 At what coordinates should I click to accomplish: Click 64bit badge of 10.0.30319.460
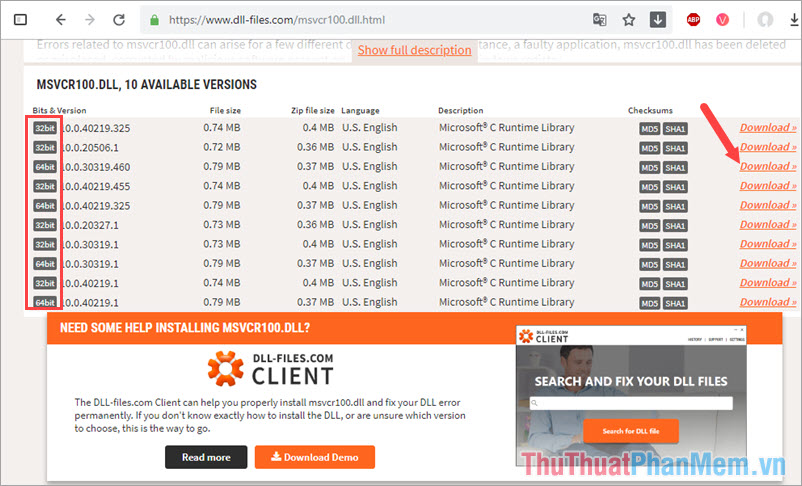(x=45, y=167)
